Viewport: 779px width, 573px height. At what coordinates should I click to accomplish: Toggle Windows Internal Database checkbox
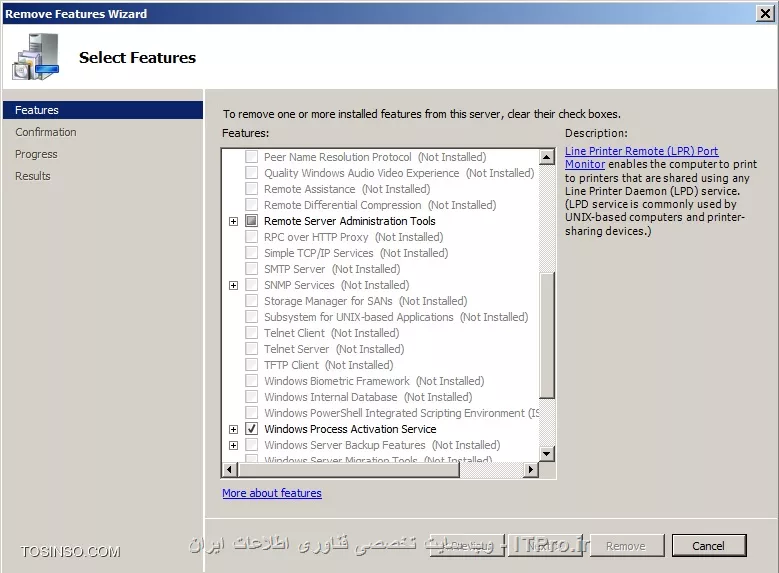click(x=251, y=397)
